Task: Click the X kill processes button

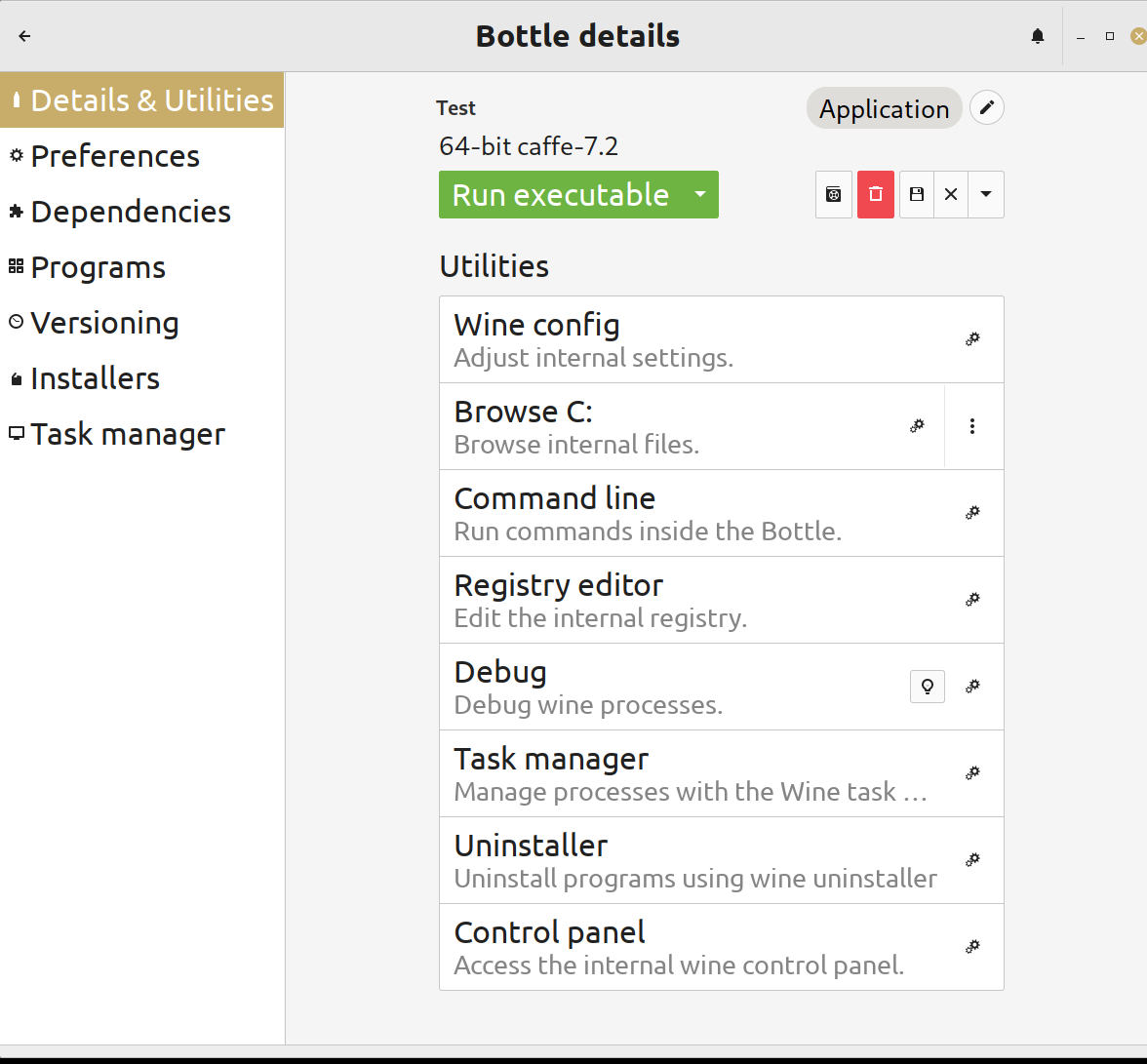Action: coord(950,194)
